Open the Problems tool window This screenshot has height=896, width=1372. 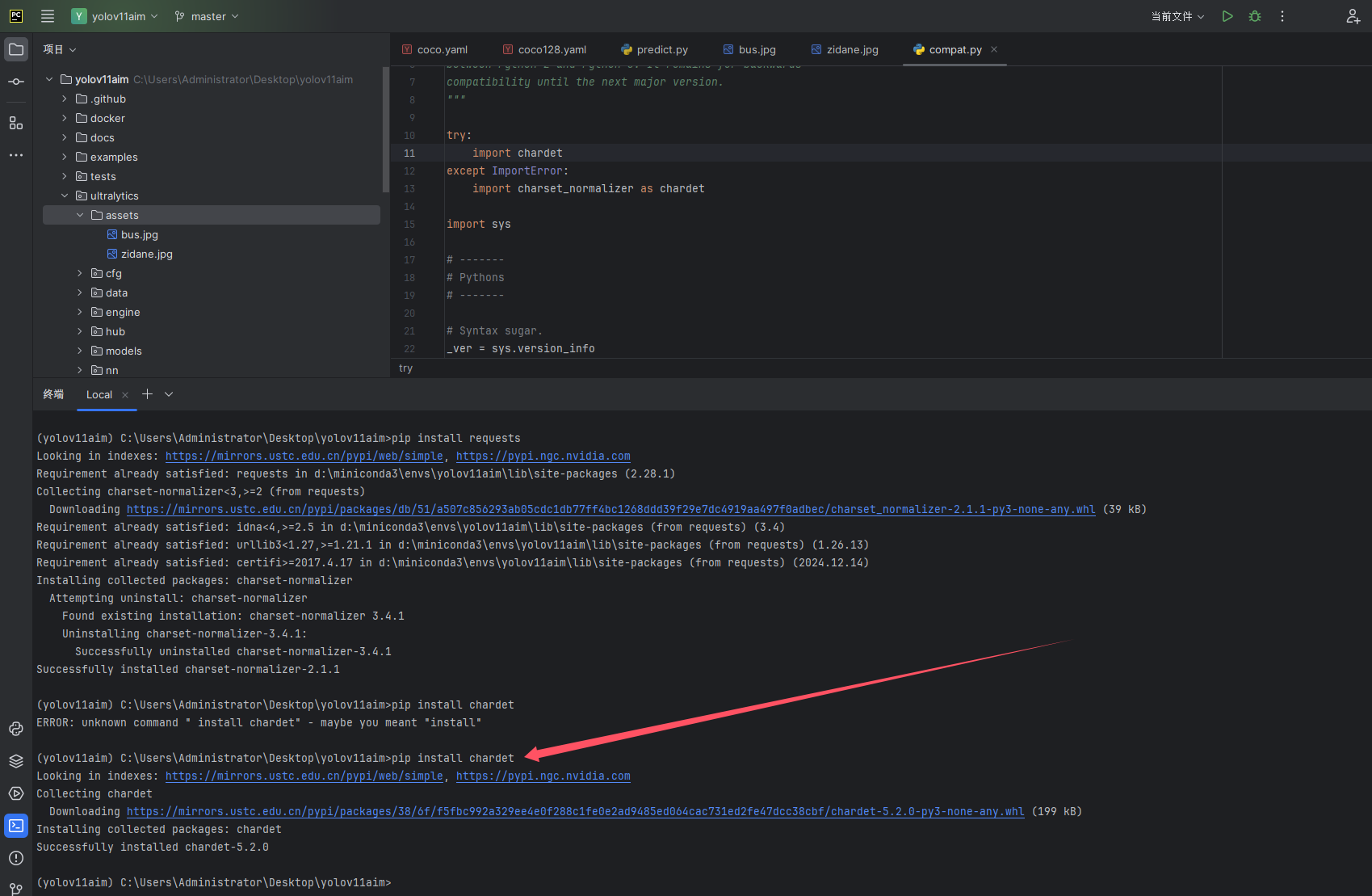pos(16,858)
